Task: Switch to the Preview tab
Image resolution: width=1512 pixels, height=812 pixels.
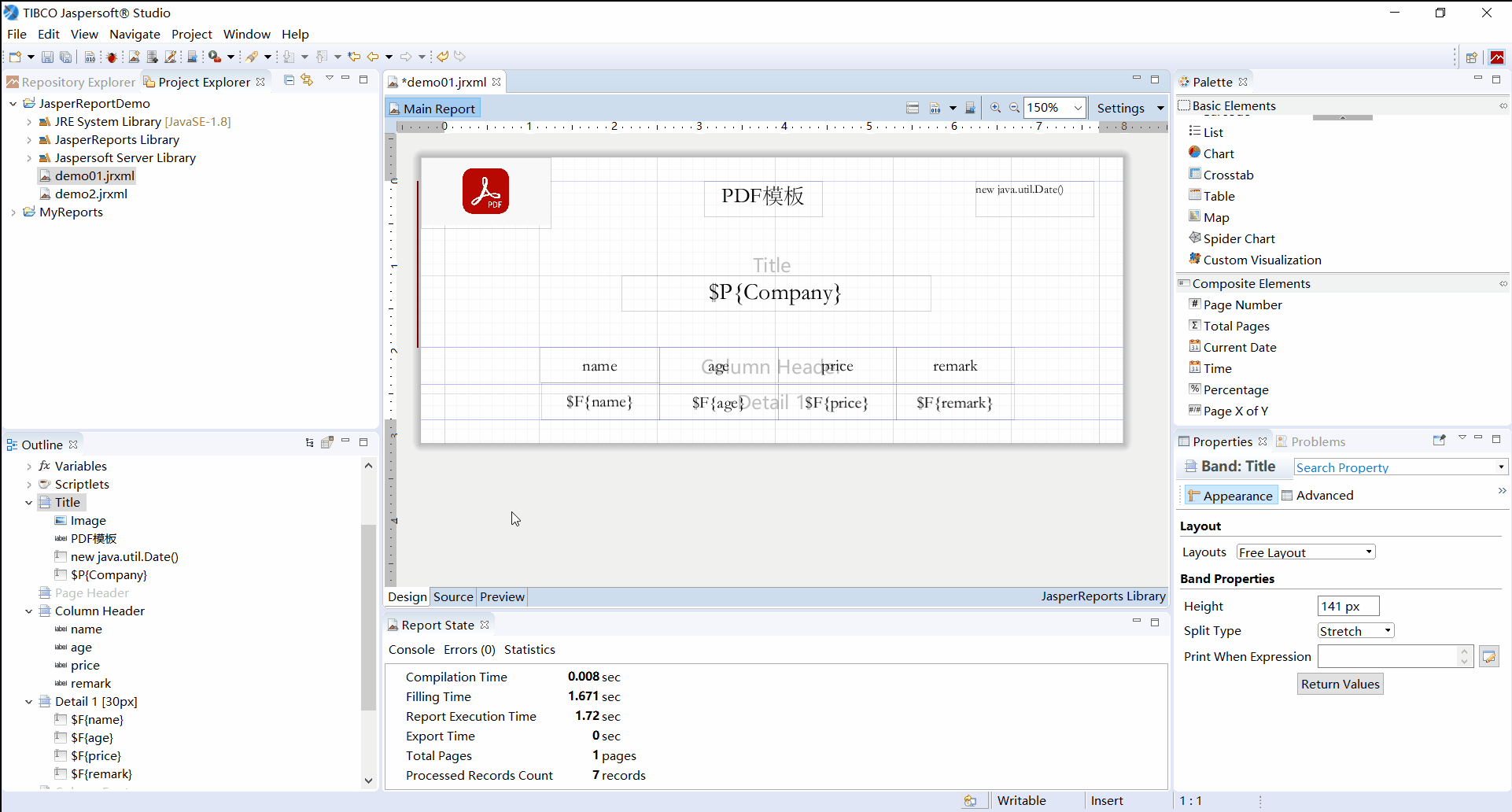Action: point(501,596)
